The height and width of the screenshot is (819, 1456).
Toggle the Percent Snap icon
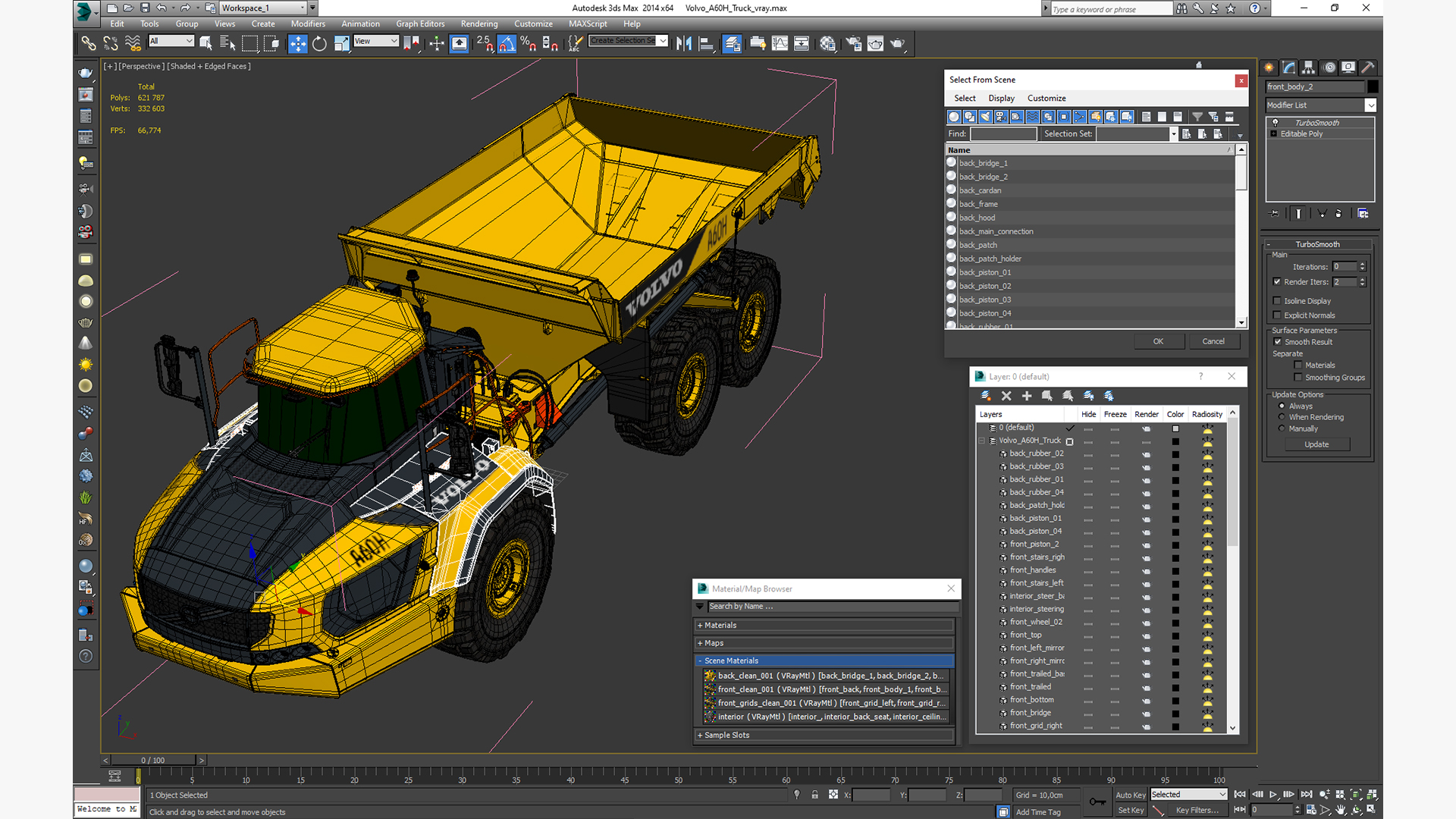[x=529, y=44]
